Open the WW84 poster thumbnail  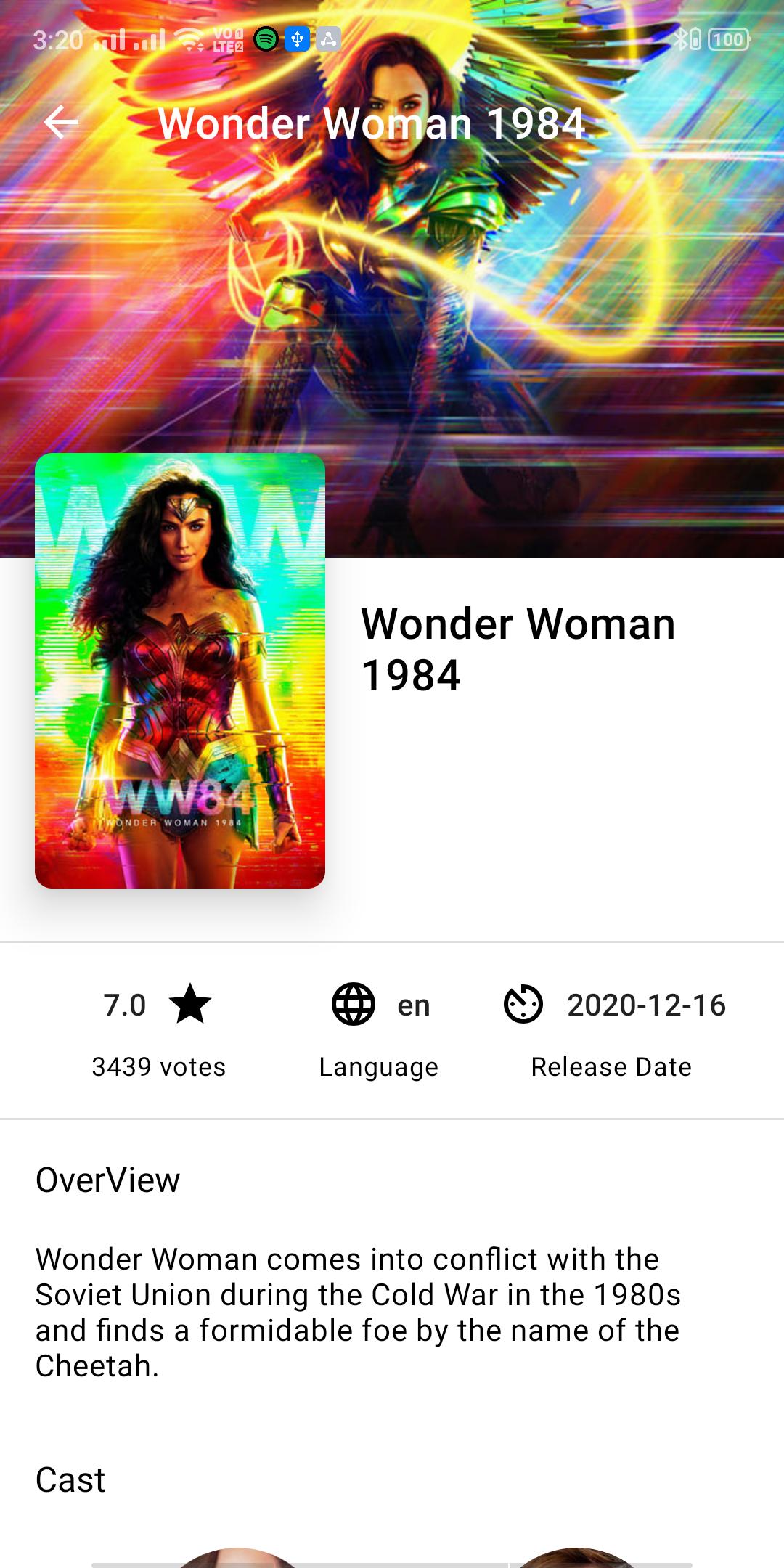click(180, 671)
